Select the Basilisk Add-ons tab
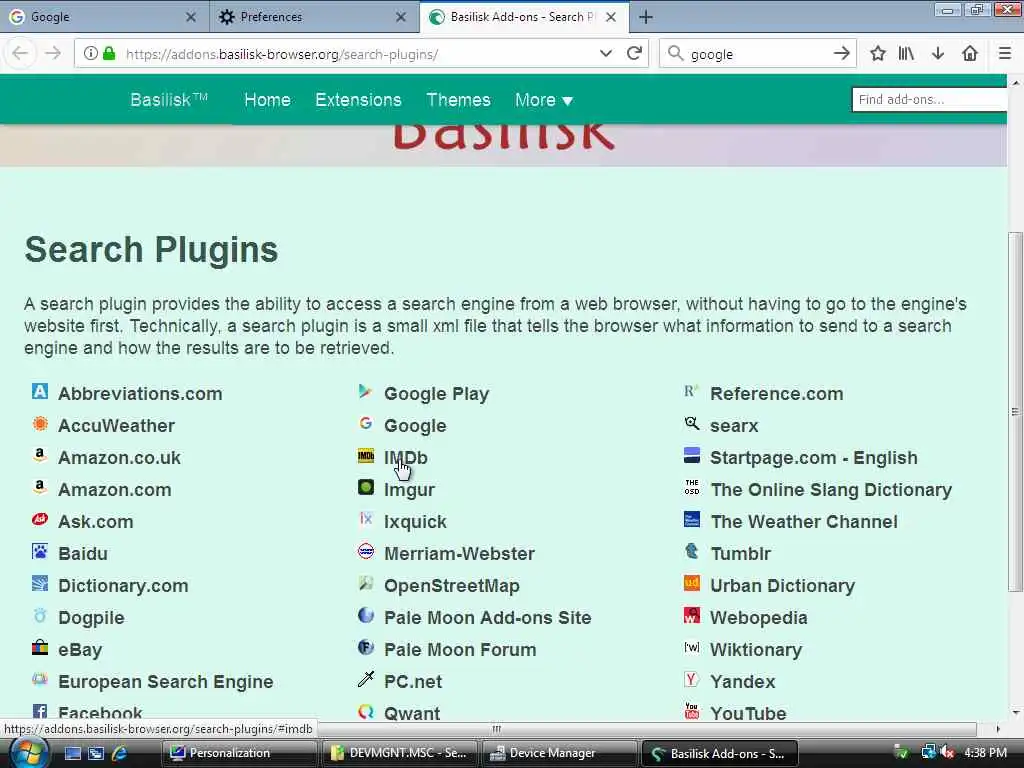 (524, 17)
